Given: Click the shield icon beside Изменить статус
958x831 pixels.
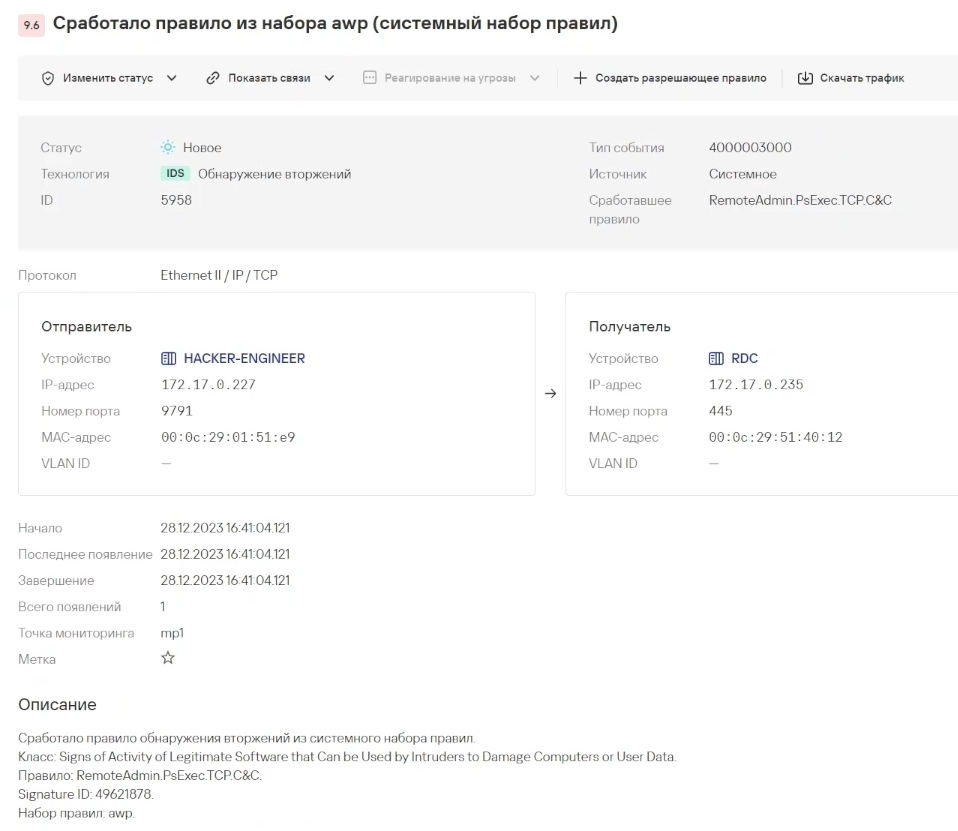Looking at the screenshot, I should 48,79.
